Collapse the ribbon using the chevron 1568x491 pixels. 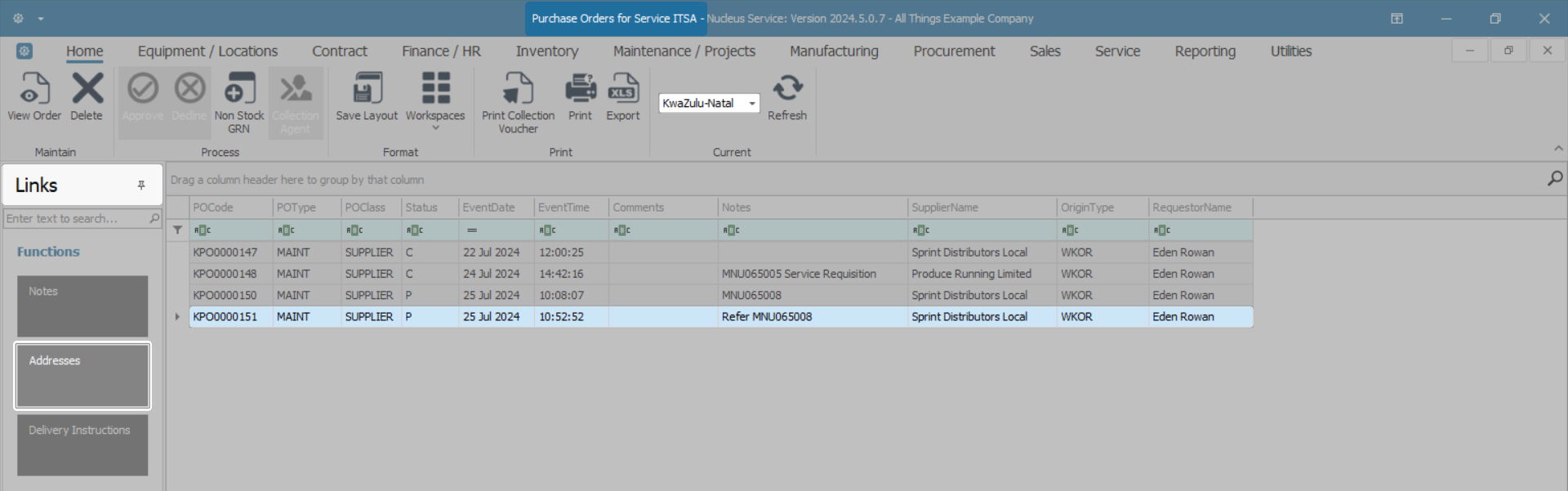(x=1558, y=149)
